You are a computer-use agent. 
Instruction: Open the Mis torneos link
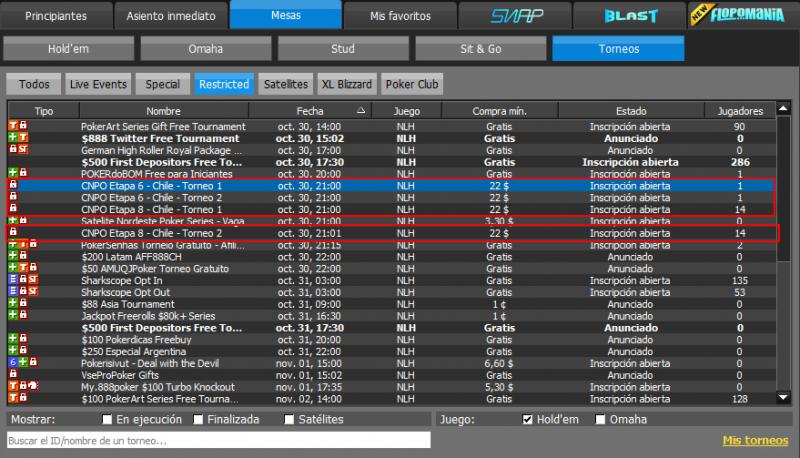[x=755, y=440]
